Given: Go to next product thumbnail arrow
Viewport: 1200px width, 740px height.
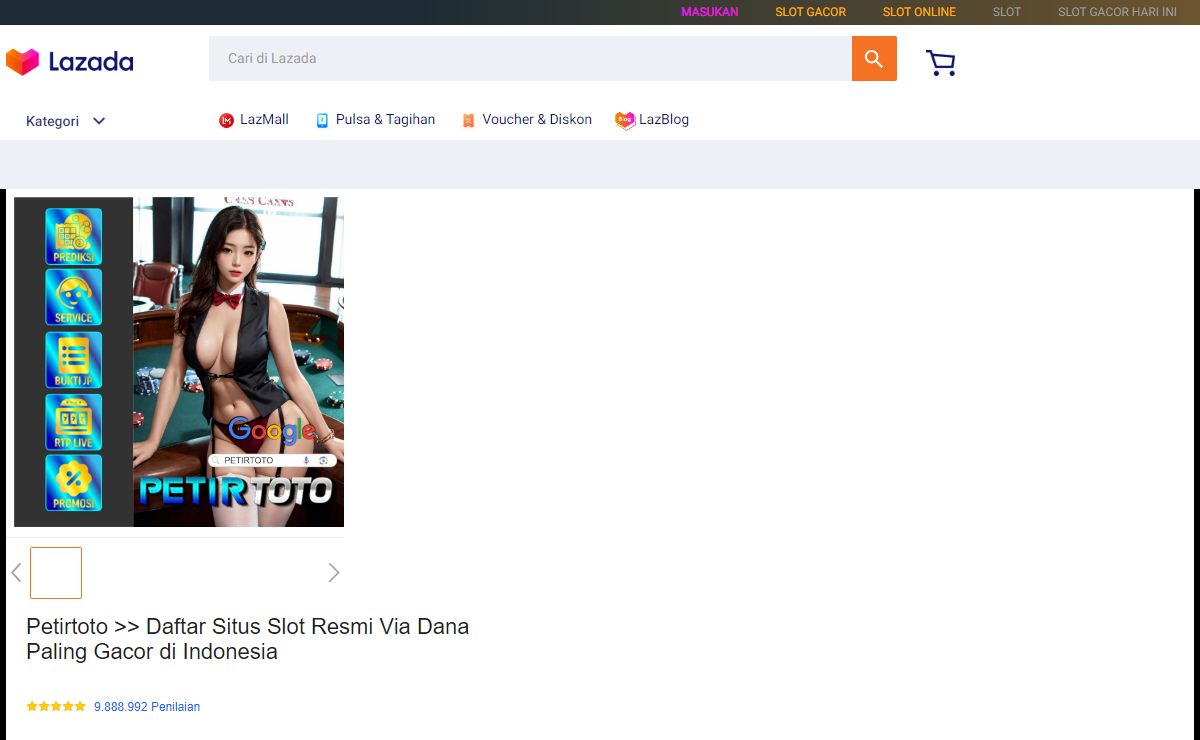Looking at the screenshot, I should [334, 573].
